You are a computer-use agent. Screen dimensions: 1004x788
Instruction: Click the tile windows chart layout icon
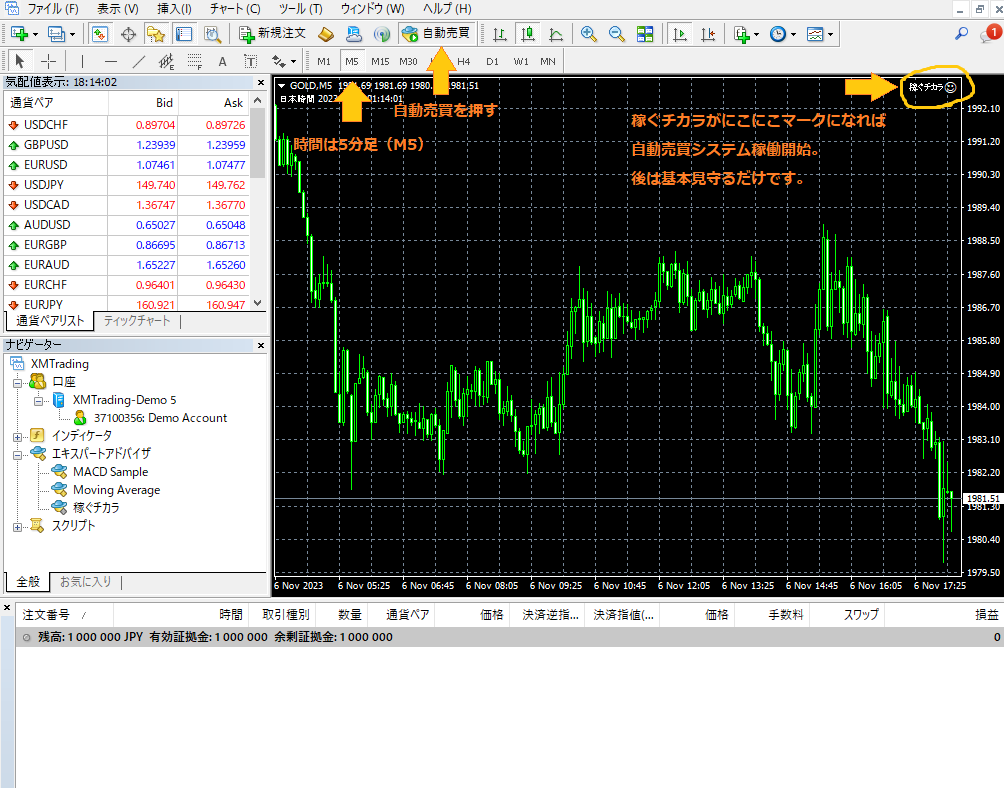tap(645, 33)
